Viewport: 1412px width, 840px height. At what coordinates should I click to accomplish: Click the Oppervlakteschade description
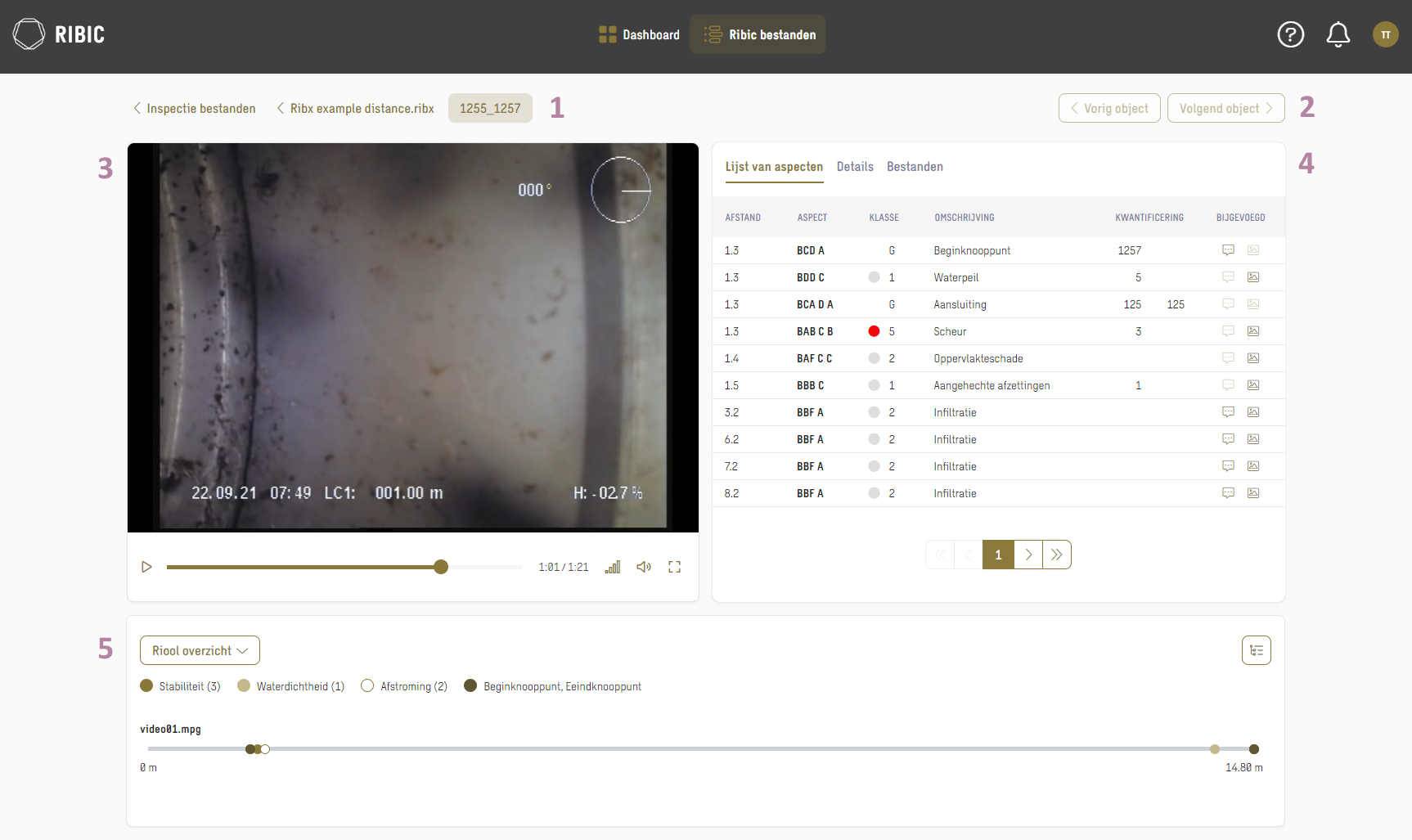978,358
